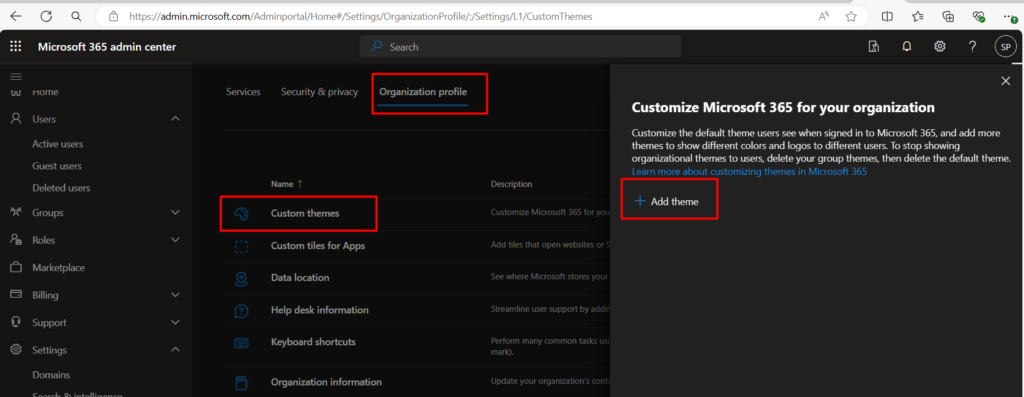1024x397 pixels.
Task: Click the Custom tiles for Apps icon
Action: [x=242, y=246]
